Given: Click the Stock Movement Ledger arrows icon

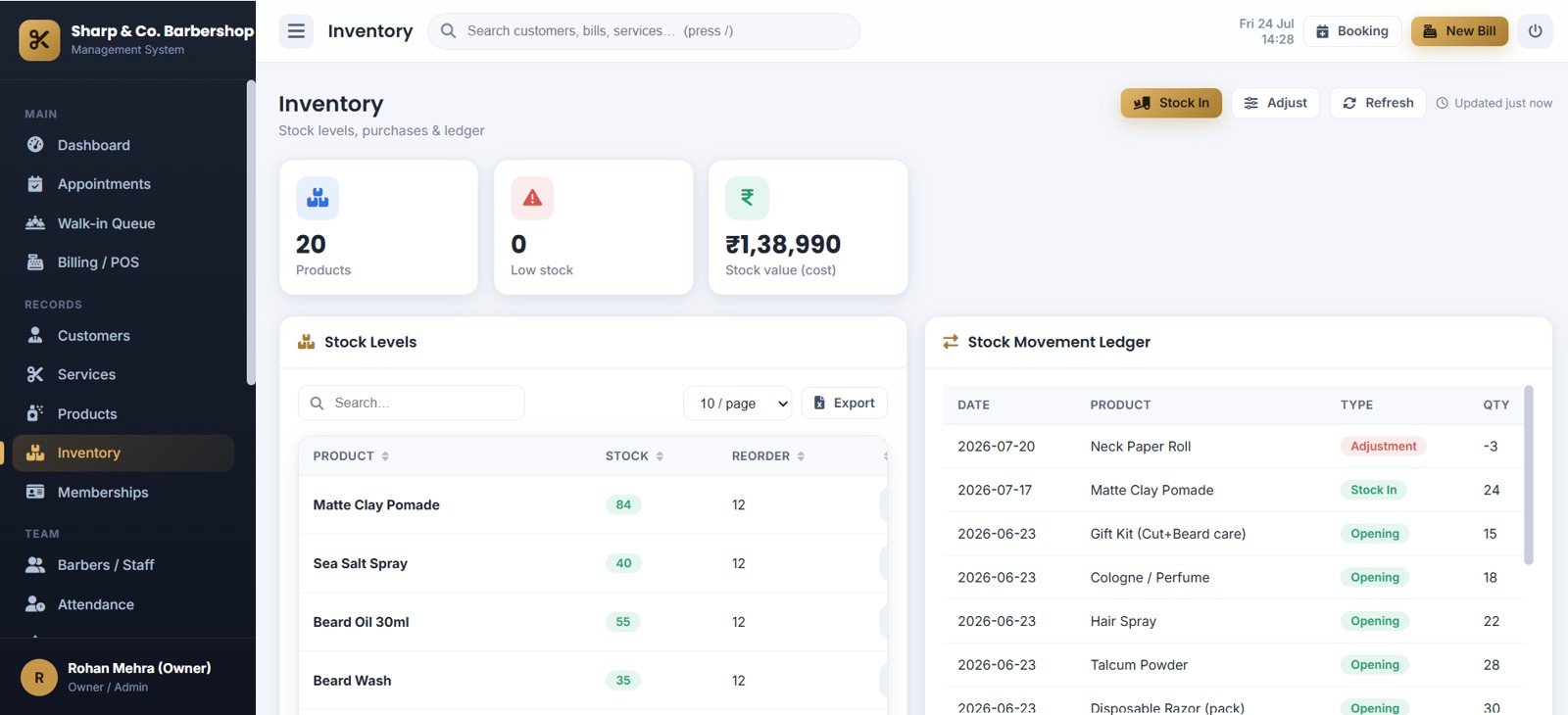Looking at the screenshot, I should 951,342.
